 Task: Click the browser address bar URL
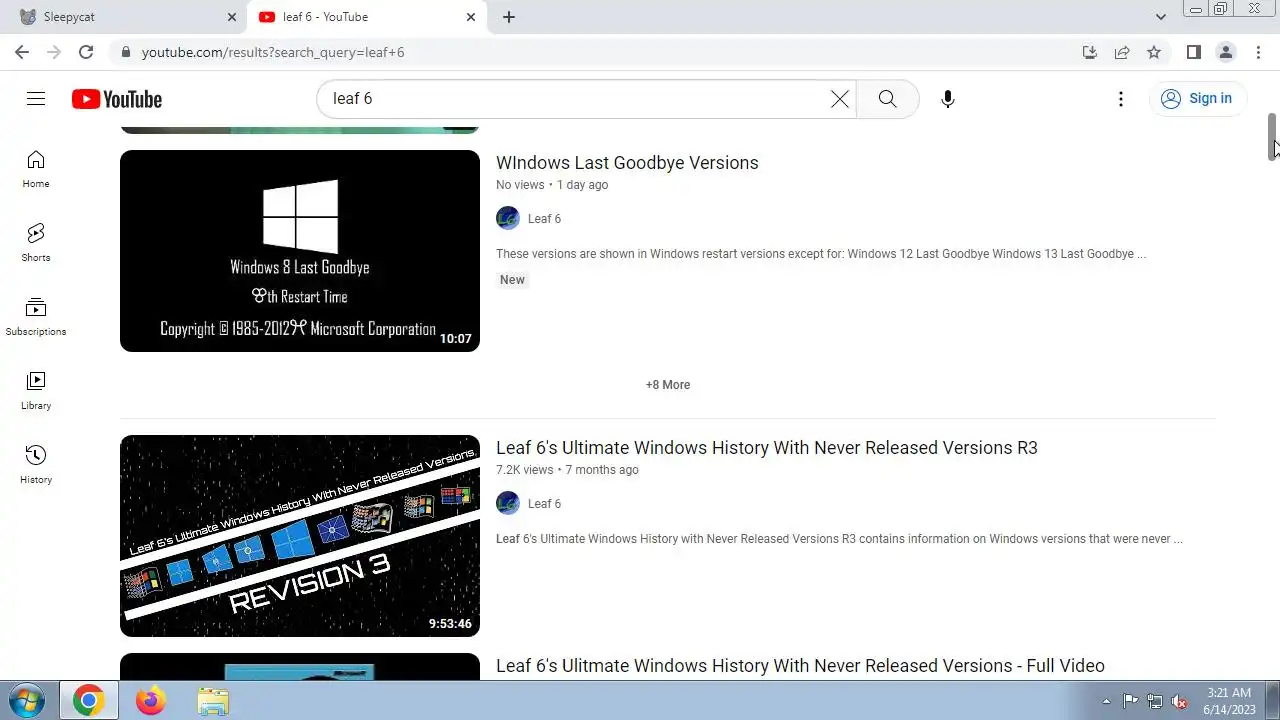(273, 52)
